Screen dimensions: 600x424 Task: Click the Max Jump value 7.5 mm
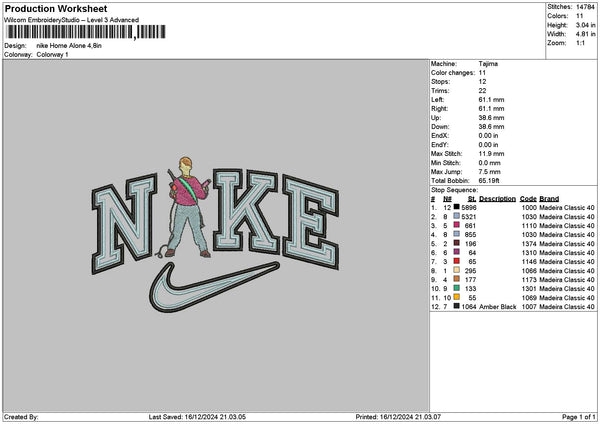[x=489, y=172]
